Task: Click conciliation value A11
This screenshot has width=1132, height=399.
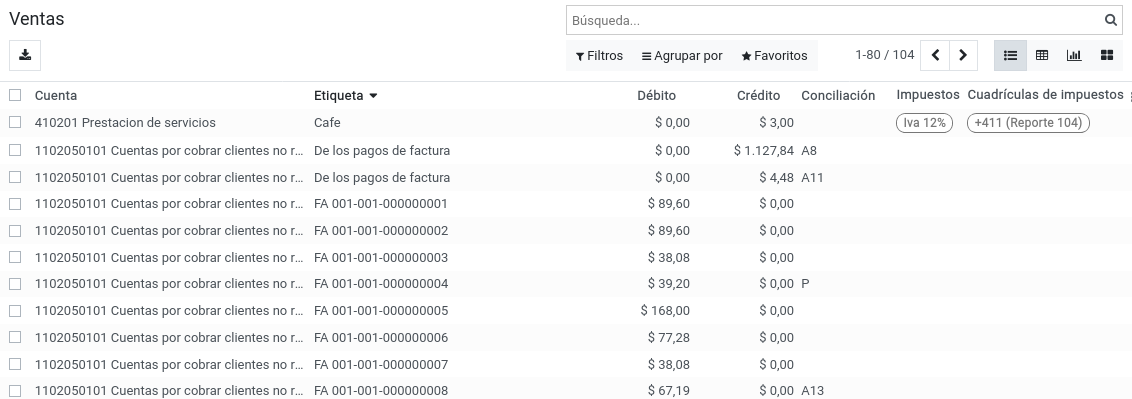Action: click(x=812, y=177)
